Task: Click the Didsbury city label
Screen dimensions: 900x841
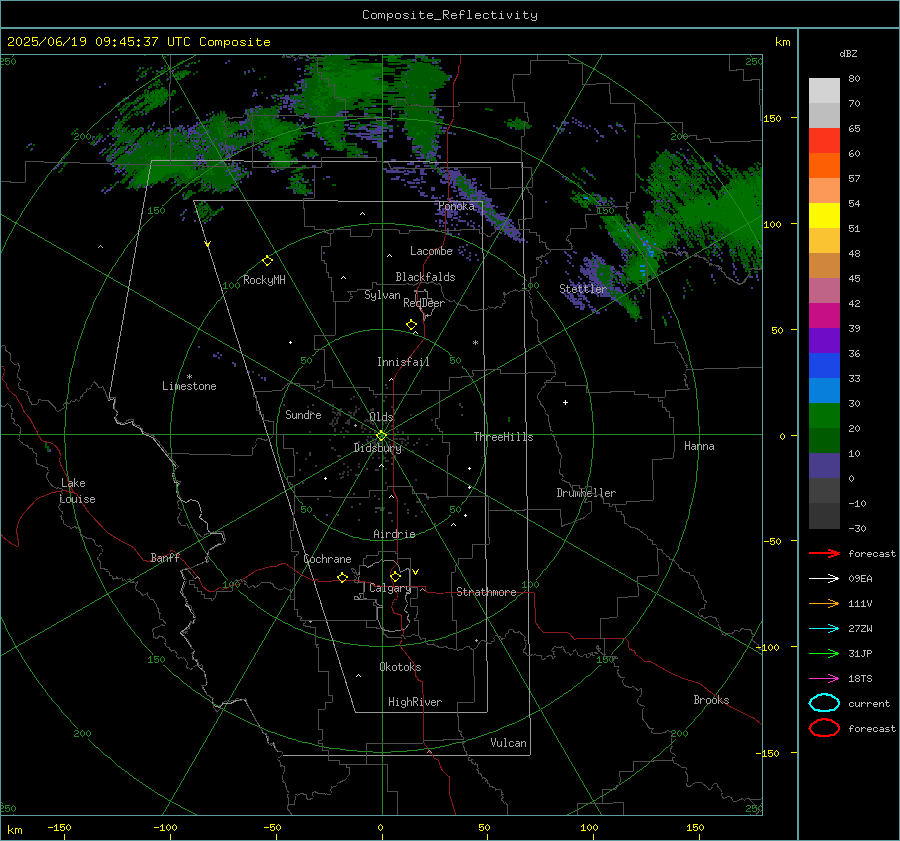Action: point(377,448)
